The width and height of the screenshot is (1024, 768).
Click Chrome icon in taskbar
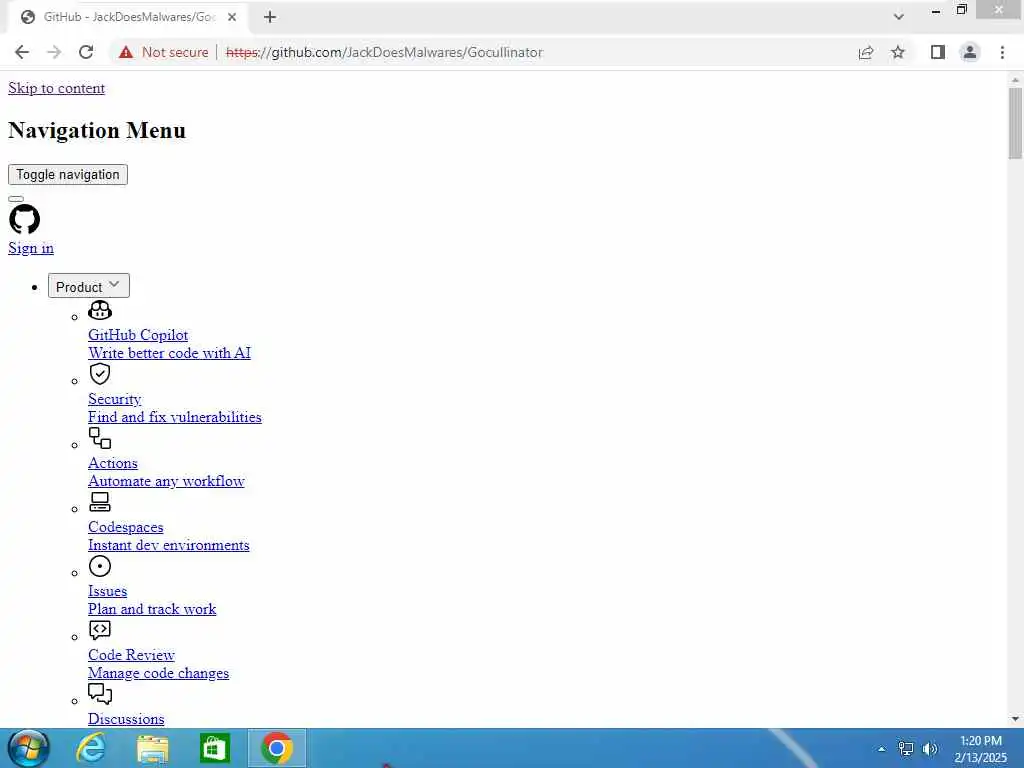tap(277, 748)
